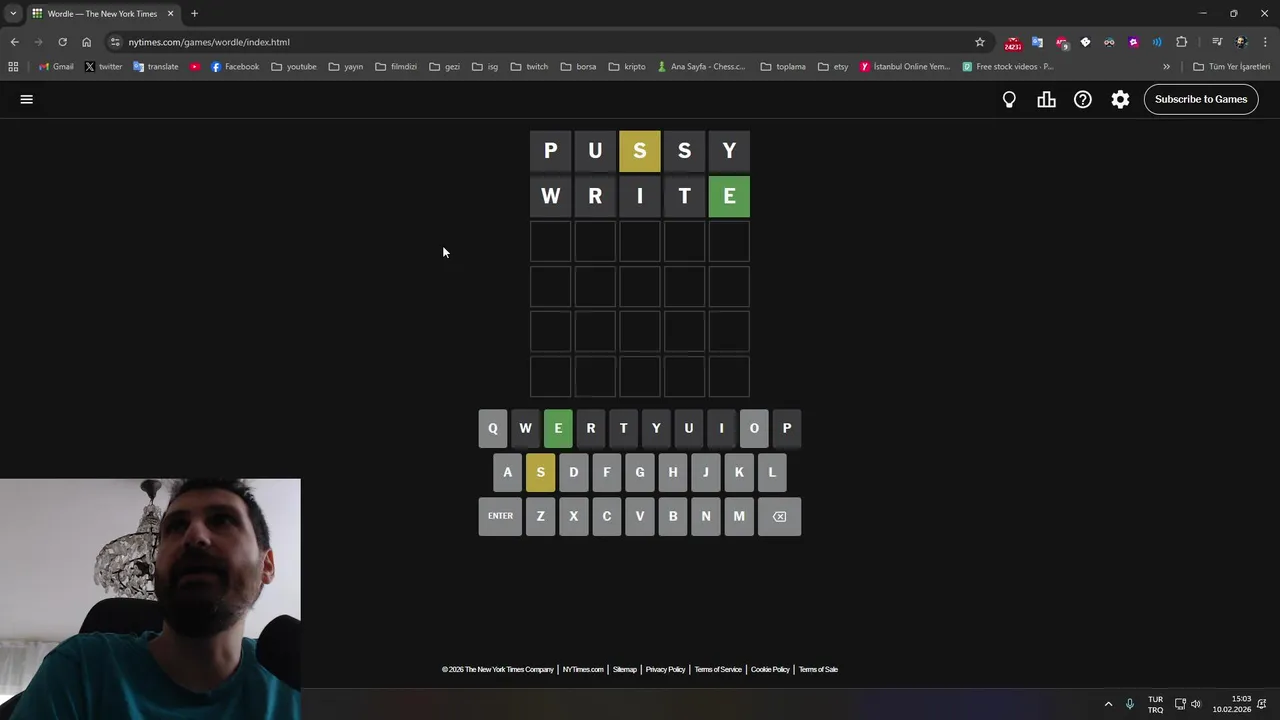This screenshot has width=1280, height=720.
Task: Tap the yellow S key
Action: click(x=540, y=472)
